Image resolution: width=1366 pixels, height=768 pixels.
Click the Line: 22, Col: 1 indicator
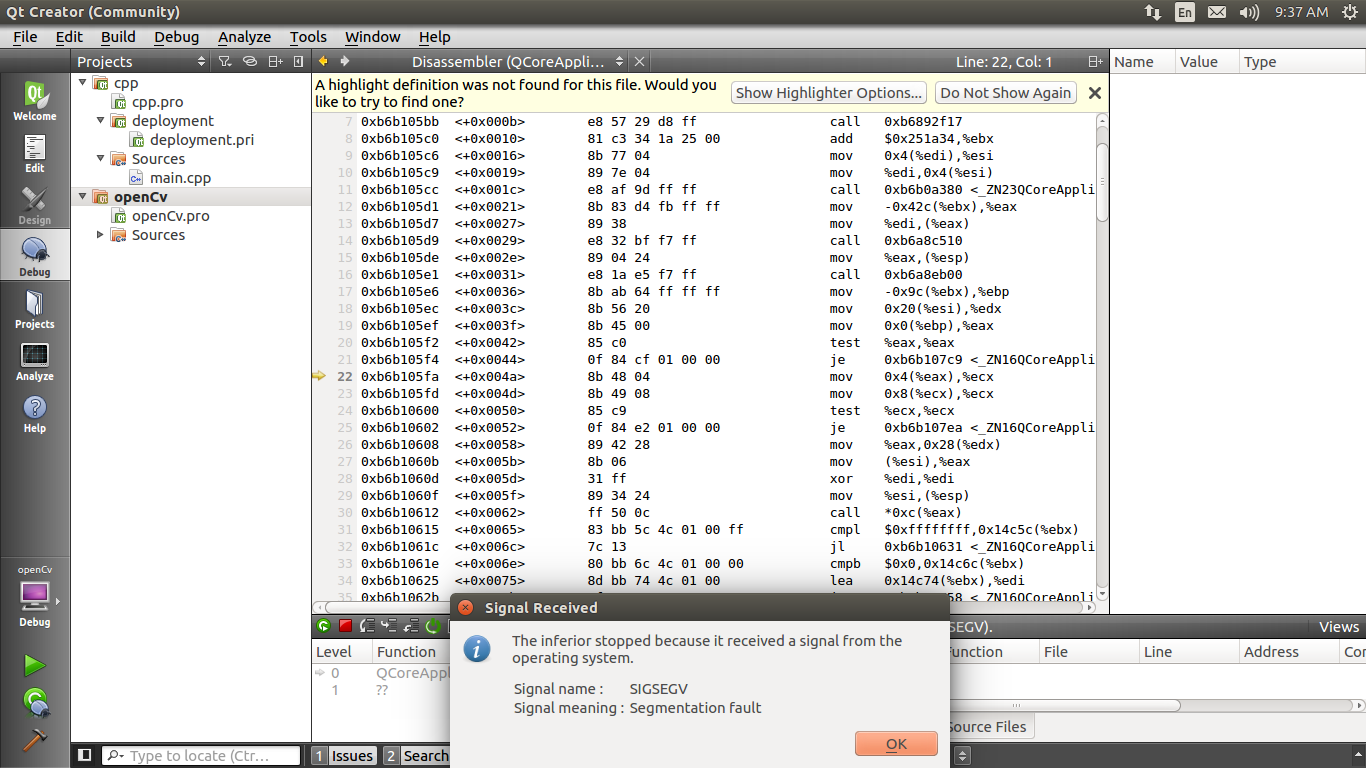[x=1004, y=62]
